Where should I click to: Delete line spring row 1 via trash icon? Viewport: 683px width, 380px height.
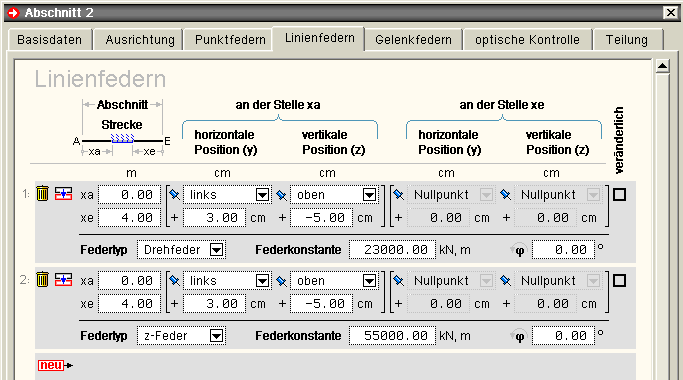pyautogui.click(x=42, y=193)
